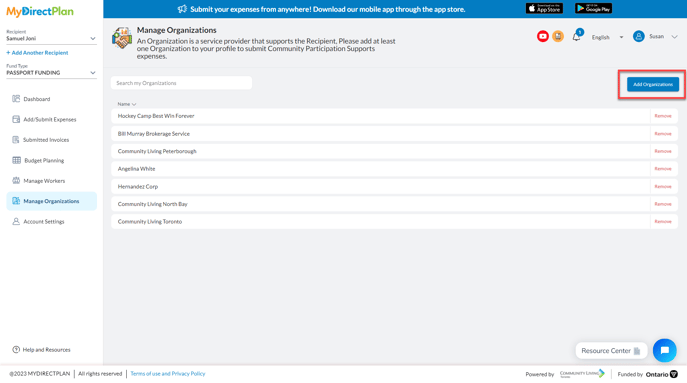Click the orange guide icon beside YouTube

point(558,36)
